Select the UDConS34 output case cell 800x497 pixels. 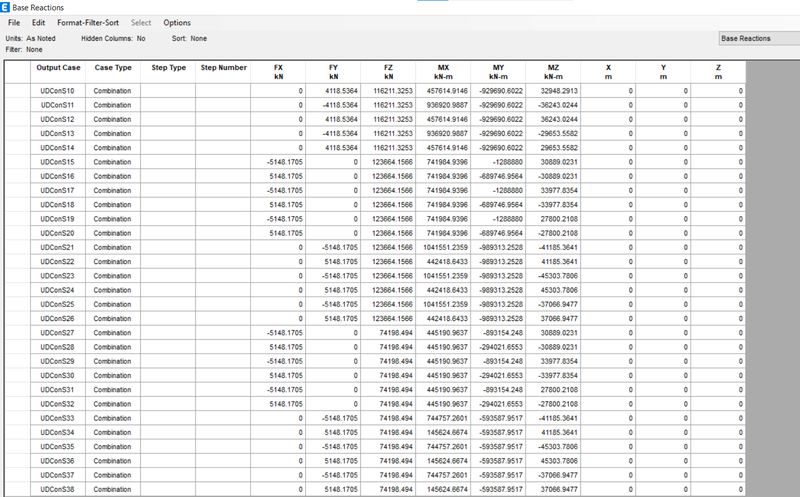click(x=58, y=433)
